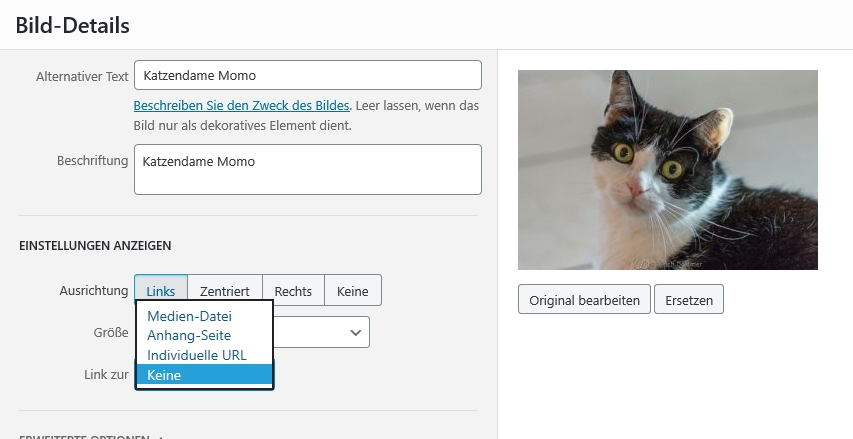Image resolution: width=853 pixels, height=439 pixels.
Task: Click the Beschriftung label
Action: (x=93, y=160)
